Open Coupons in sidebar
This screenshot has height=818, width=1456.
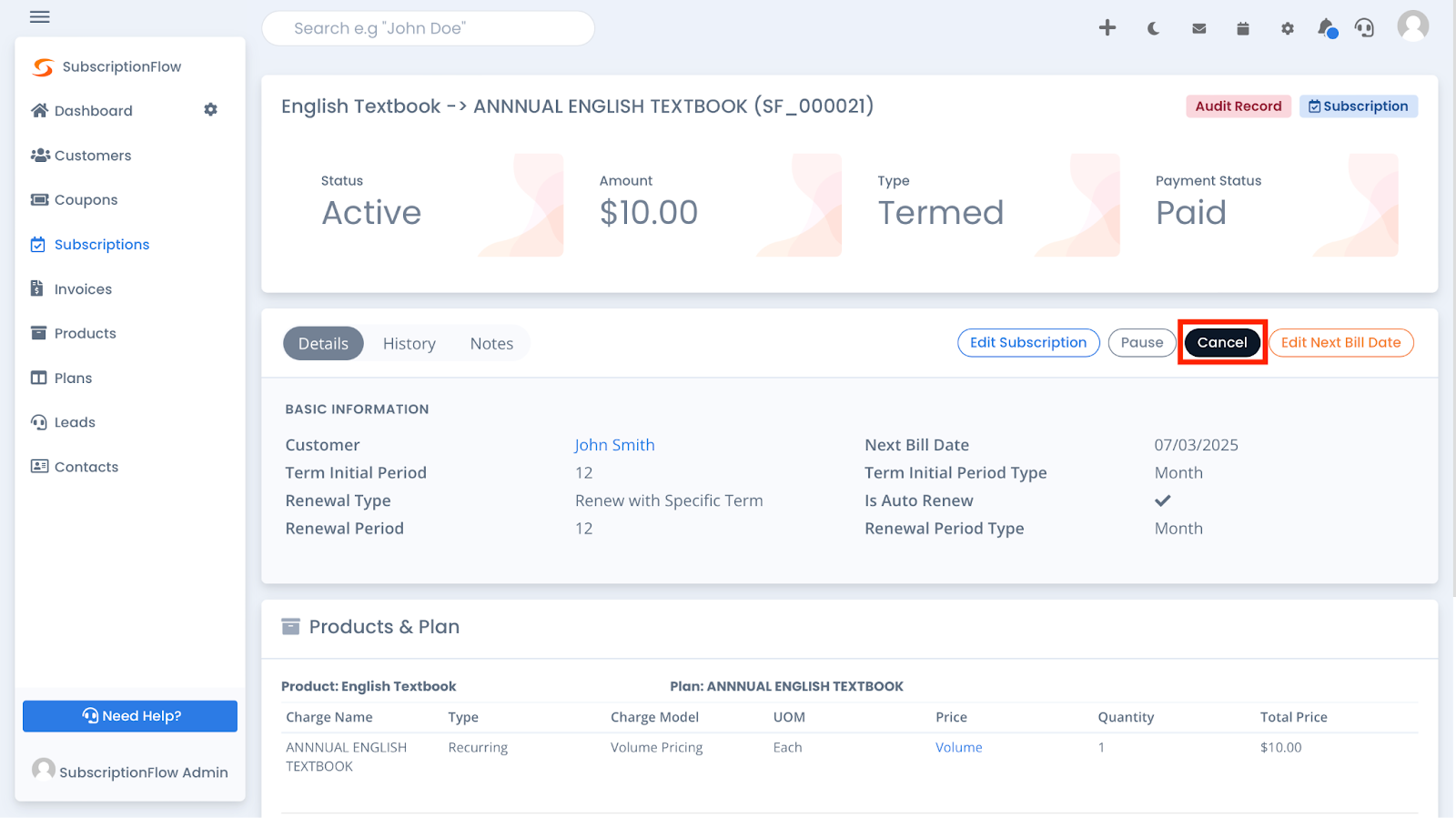coord(75,200)
